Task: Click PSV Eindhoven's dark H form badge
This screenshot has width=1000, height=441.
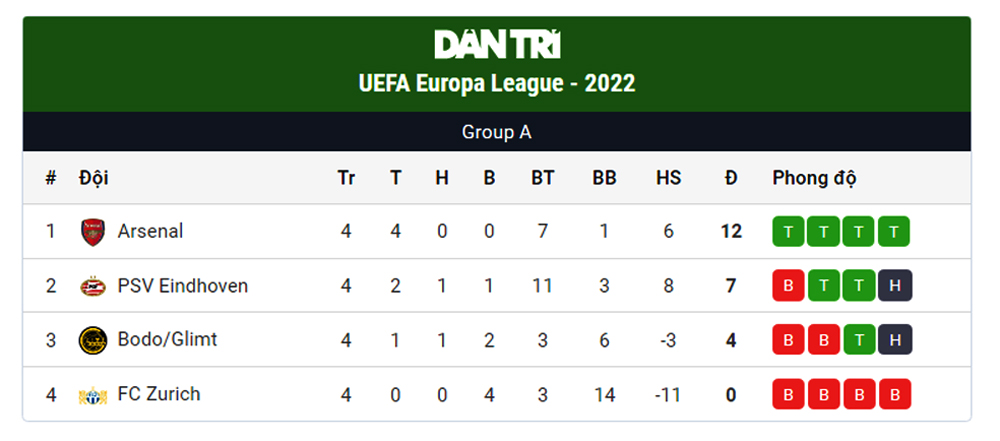Action: (895, 285)
